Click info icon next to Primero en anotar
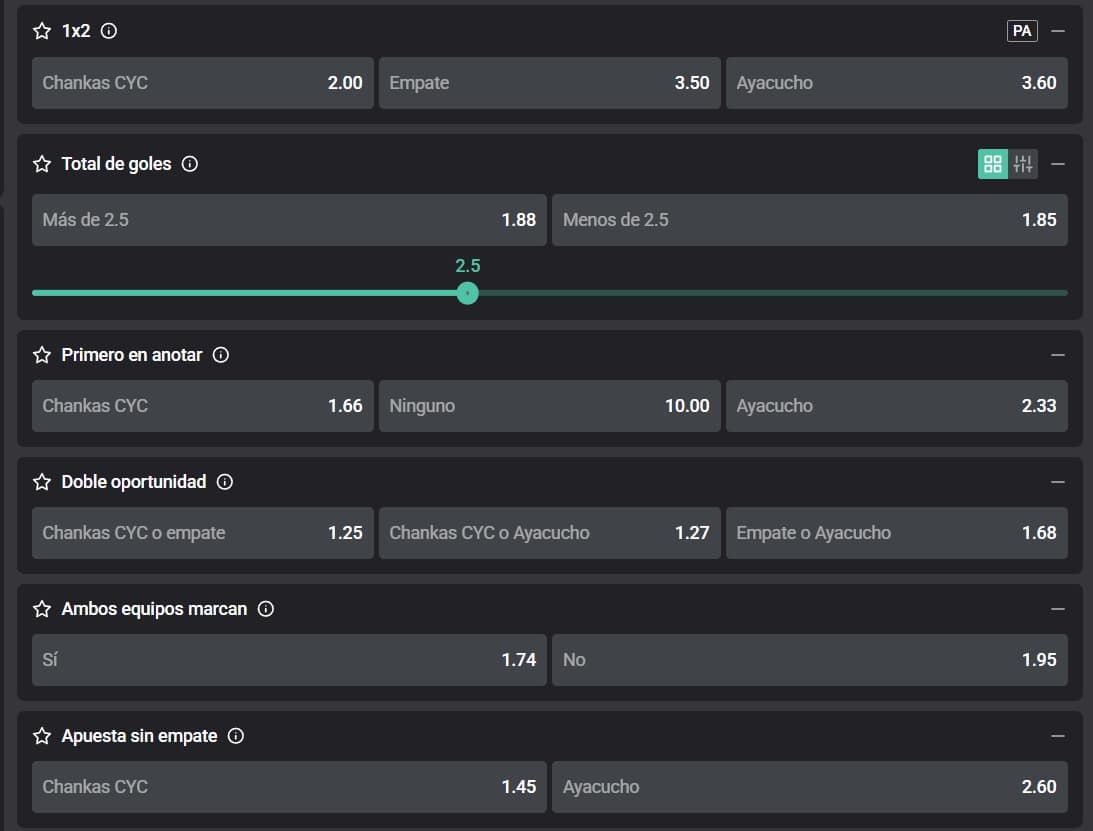 [x=221, y=355]
